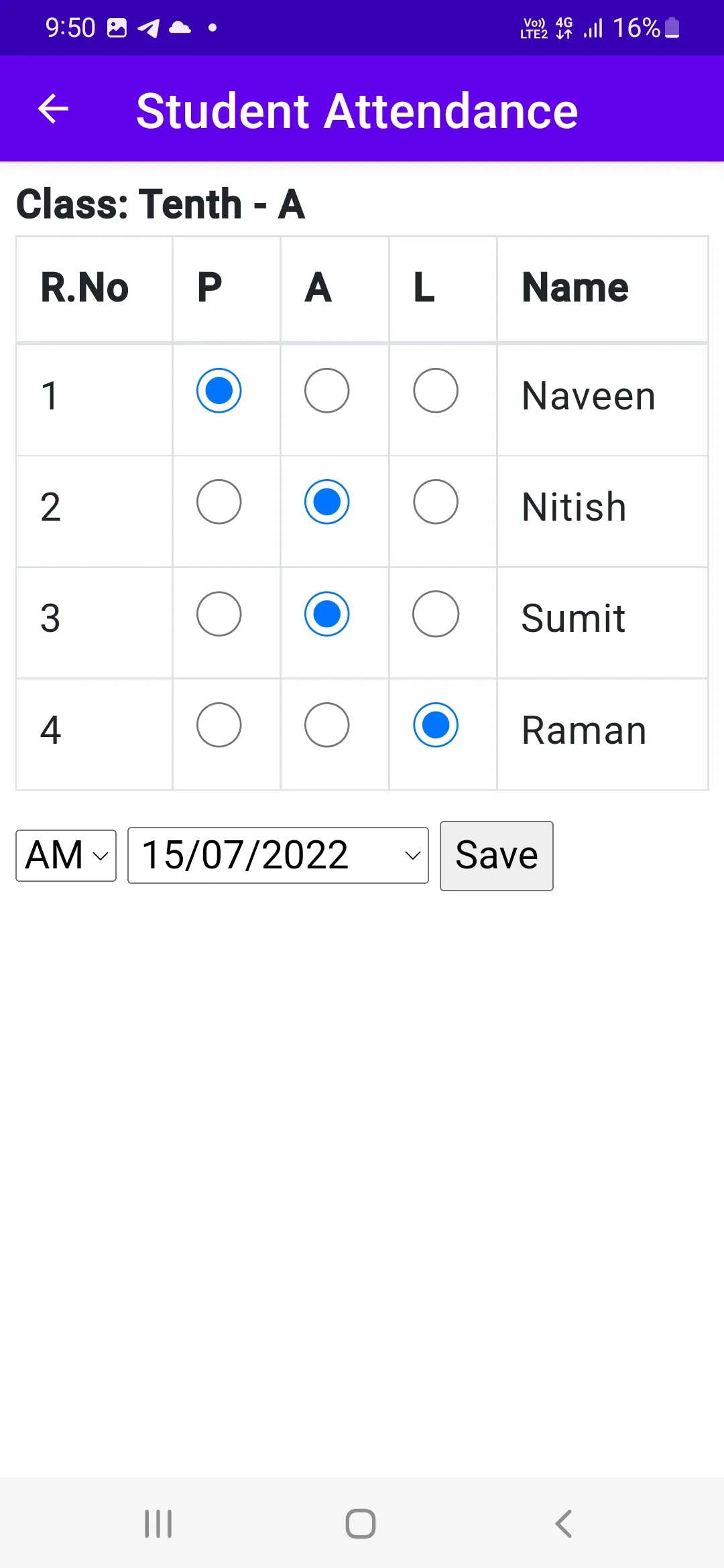Tap the R.No column header
The image size is (724, 1568).
click(x=84, y=288)
